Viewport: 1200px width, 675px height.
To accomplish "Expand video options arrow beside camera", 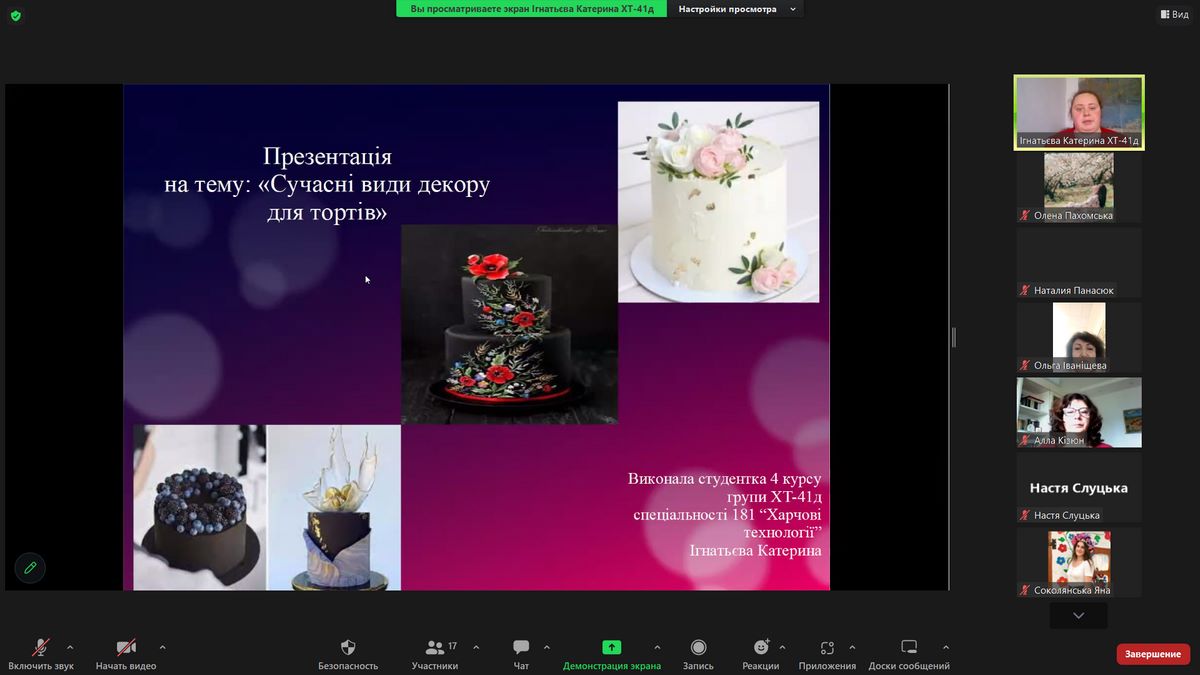I will [163, 647].
